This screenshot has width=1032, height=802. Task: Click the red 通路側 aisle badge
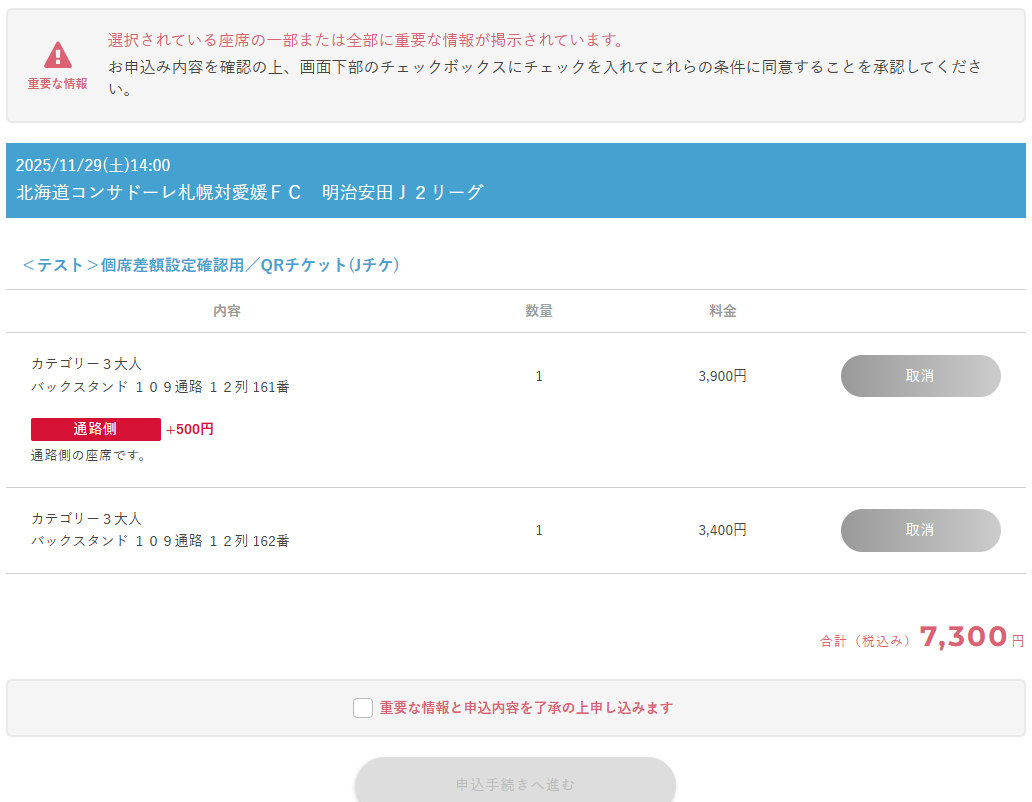tap(96, 429)
